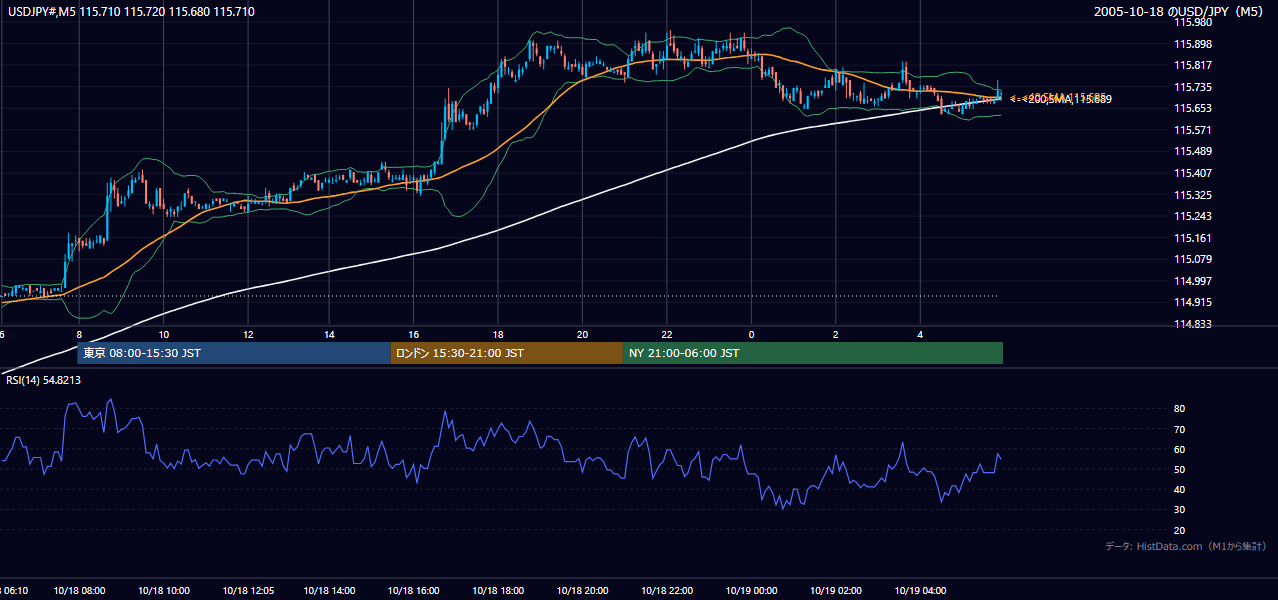The width and height of the screenshot is (1278, 600).
Task: Select the ロンドン 15:30-21:00 JST session bar
Action: (x=507, y=353)
